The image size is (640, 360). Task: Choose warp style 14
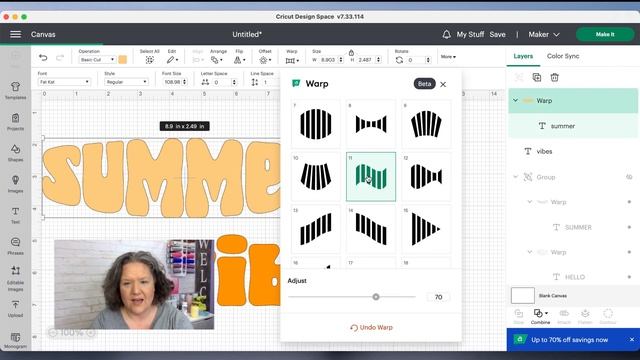tap(371, 229)
